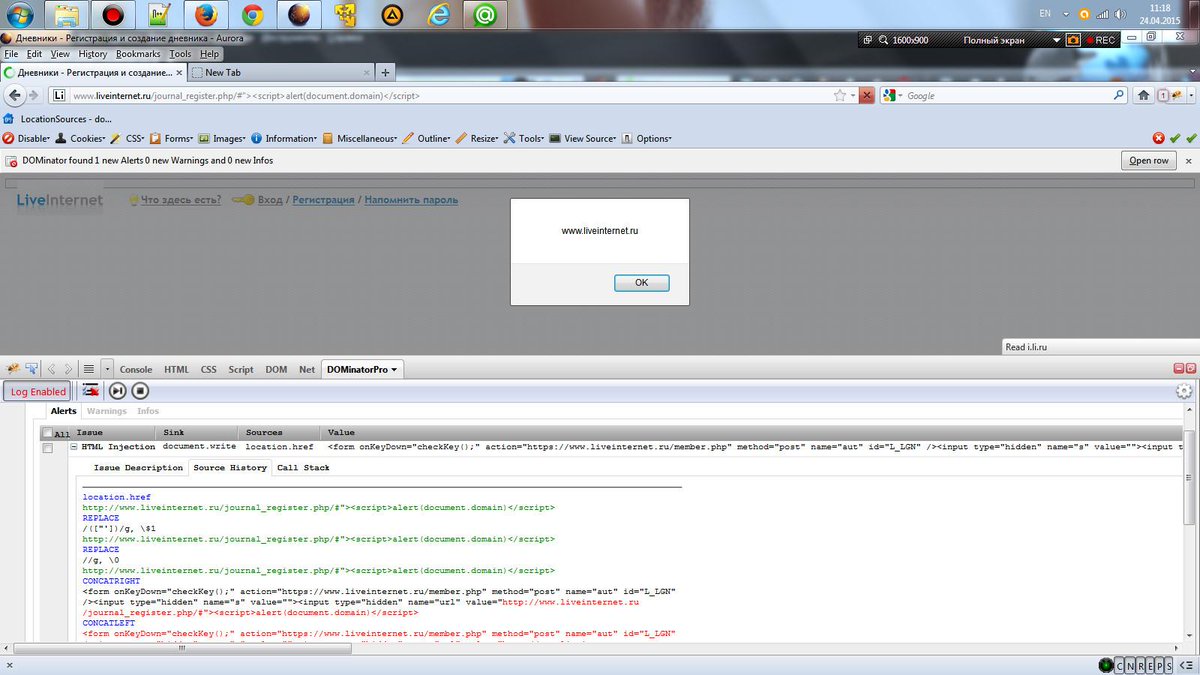Open the History menu

pyautogui.click(x=92, y=54)
